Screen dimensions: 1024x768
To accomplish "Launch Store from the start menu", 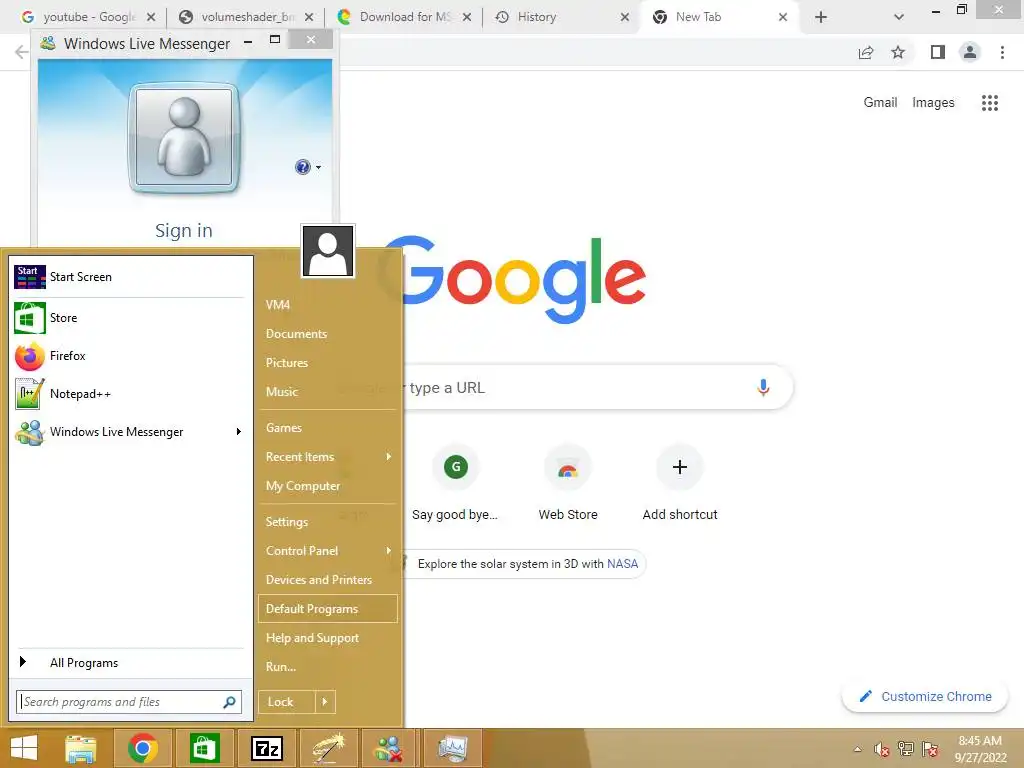I will pos(129,318).
